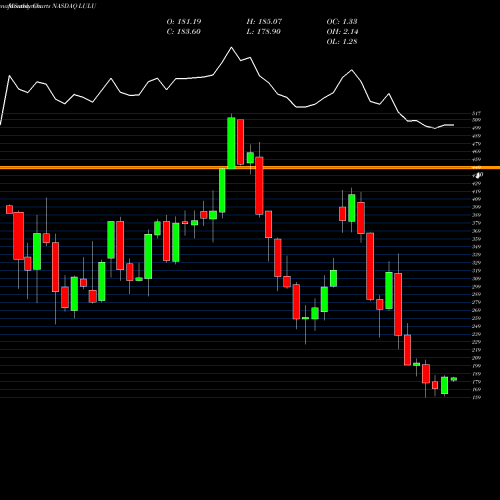Click the 239 price axis label
This screenshot has height=500, width=500.
click(x=476, y=334)
